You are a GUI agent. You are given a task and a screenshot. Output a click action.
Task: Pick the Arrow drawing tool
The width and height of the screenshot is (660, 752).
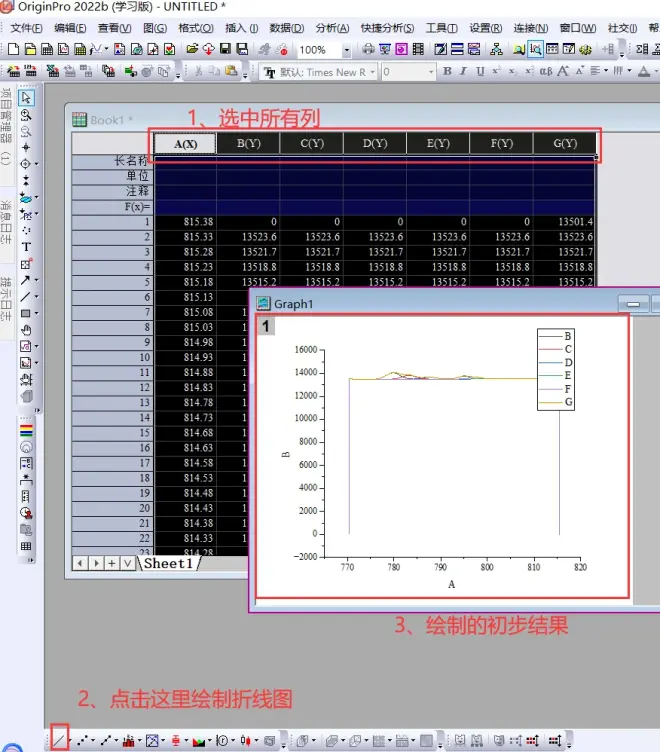(26, 280)
